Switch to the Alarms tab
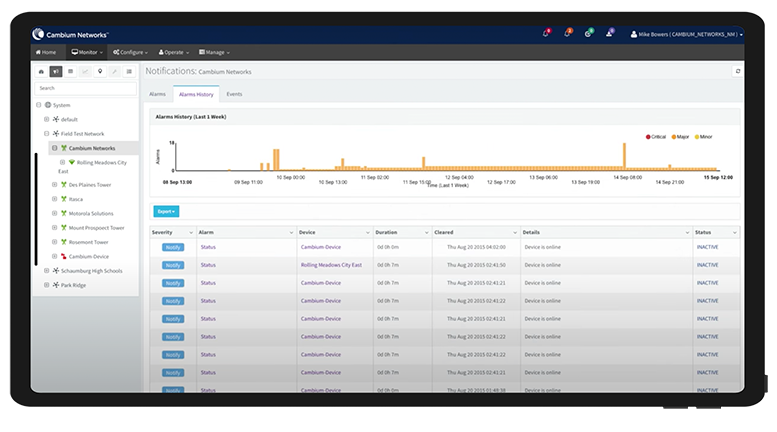This screenshot has height=432, width=777. (158, 94)
